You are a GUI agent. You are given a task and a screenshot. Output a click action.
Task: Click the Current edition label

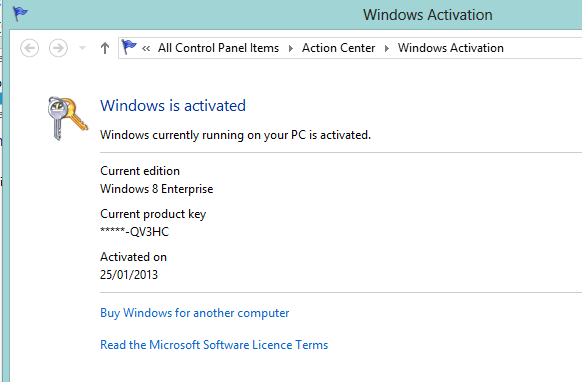140,171
